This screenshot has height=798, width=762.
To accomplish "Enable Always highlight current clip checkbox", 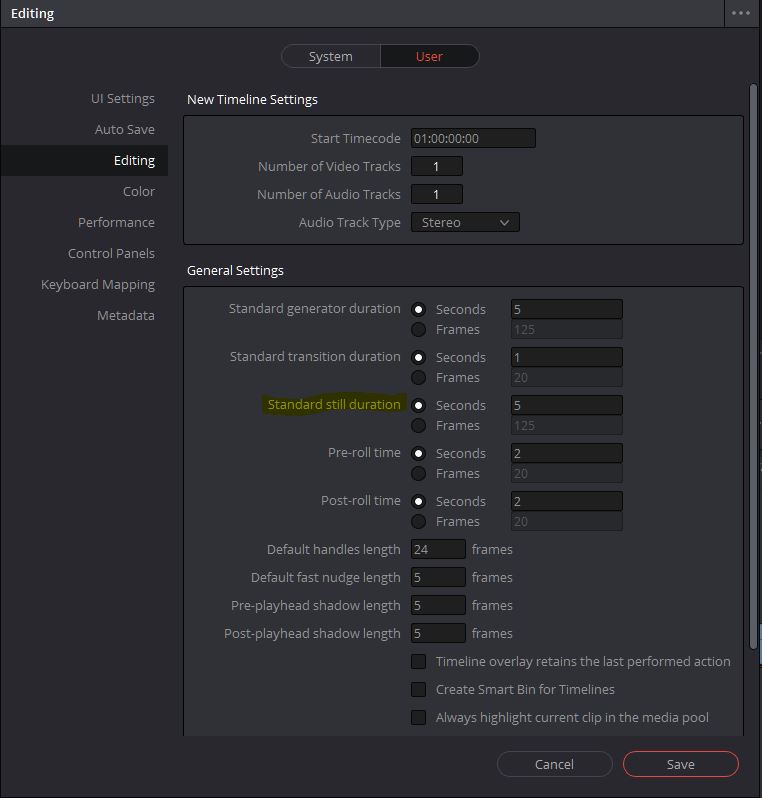I will click(x=419, y=717).
